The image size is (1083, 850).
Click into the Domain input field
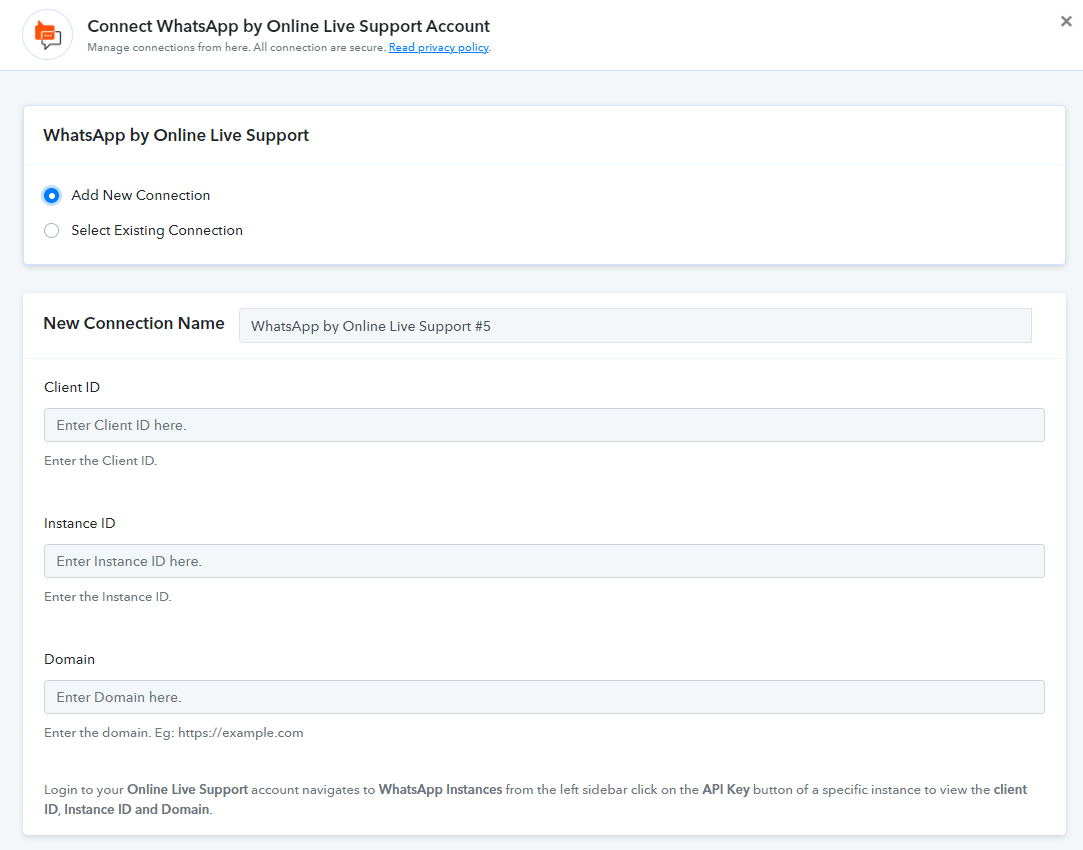(544, 697)
